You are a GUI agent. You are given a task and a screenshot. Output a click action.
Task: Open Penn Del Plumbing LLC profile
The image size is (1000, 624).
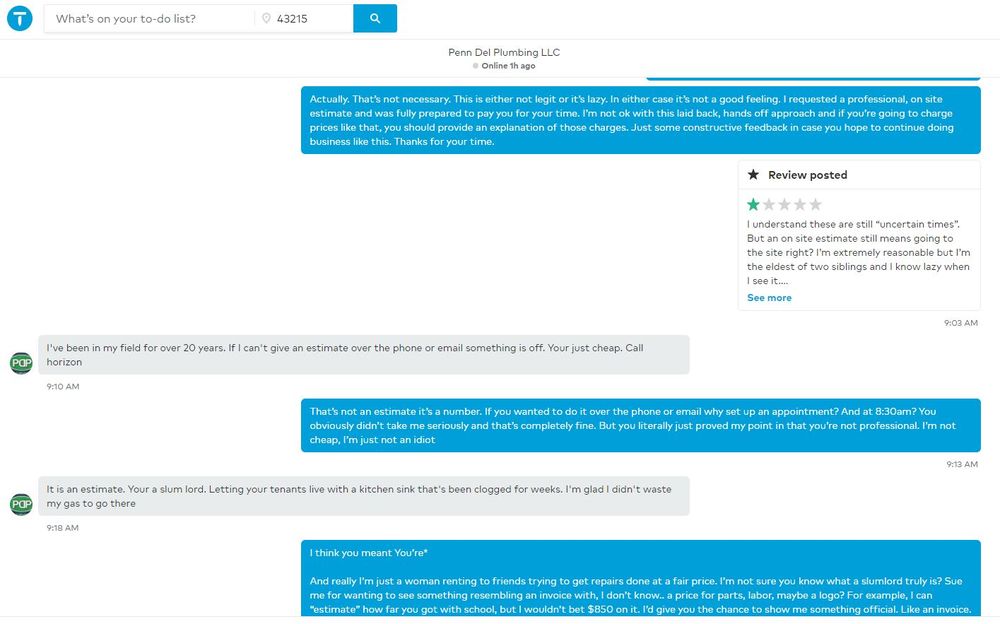click(x=503, y=52)
